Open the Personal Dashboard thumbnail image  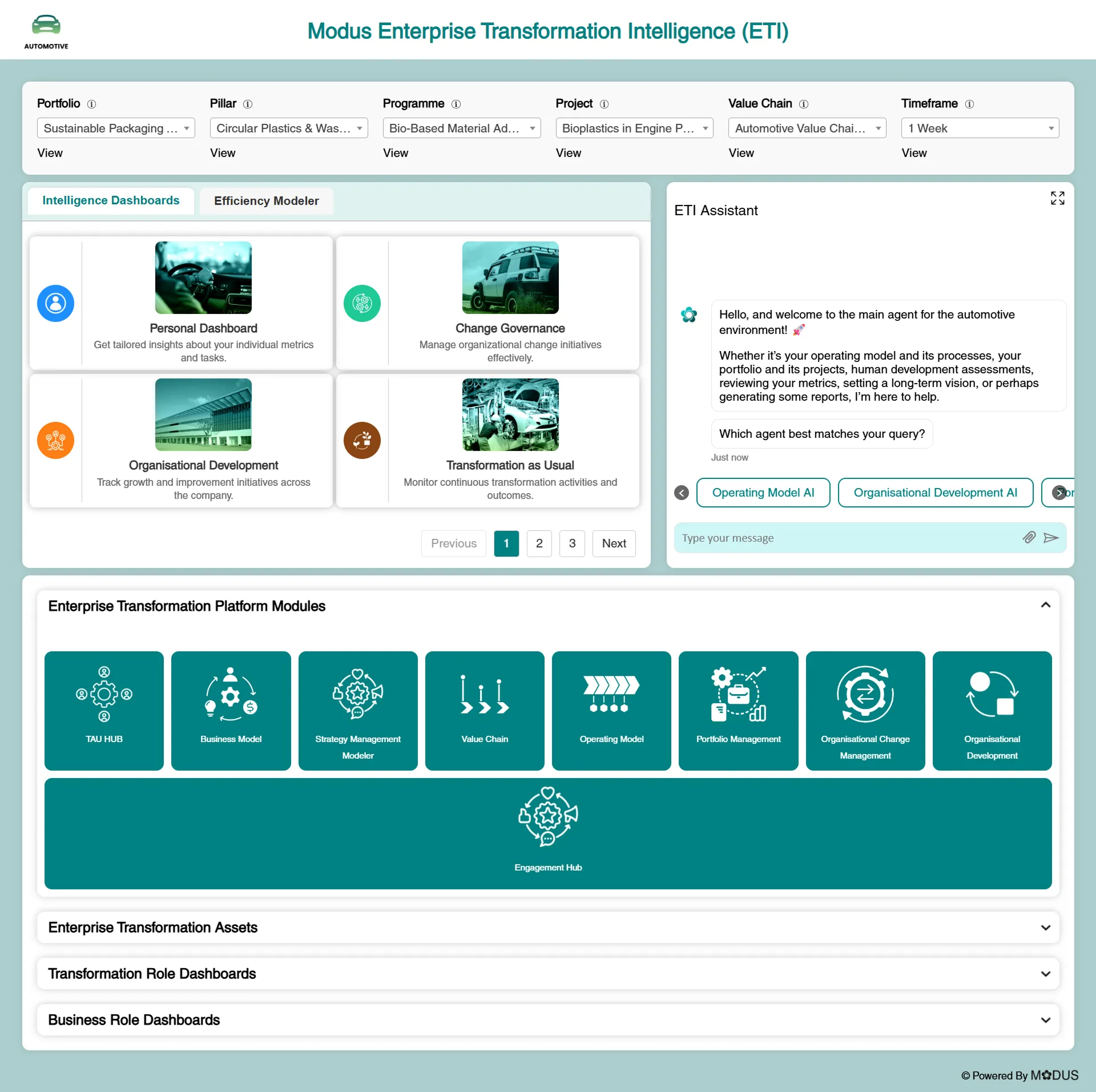coord(203,277)
